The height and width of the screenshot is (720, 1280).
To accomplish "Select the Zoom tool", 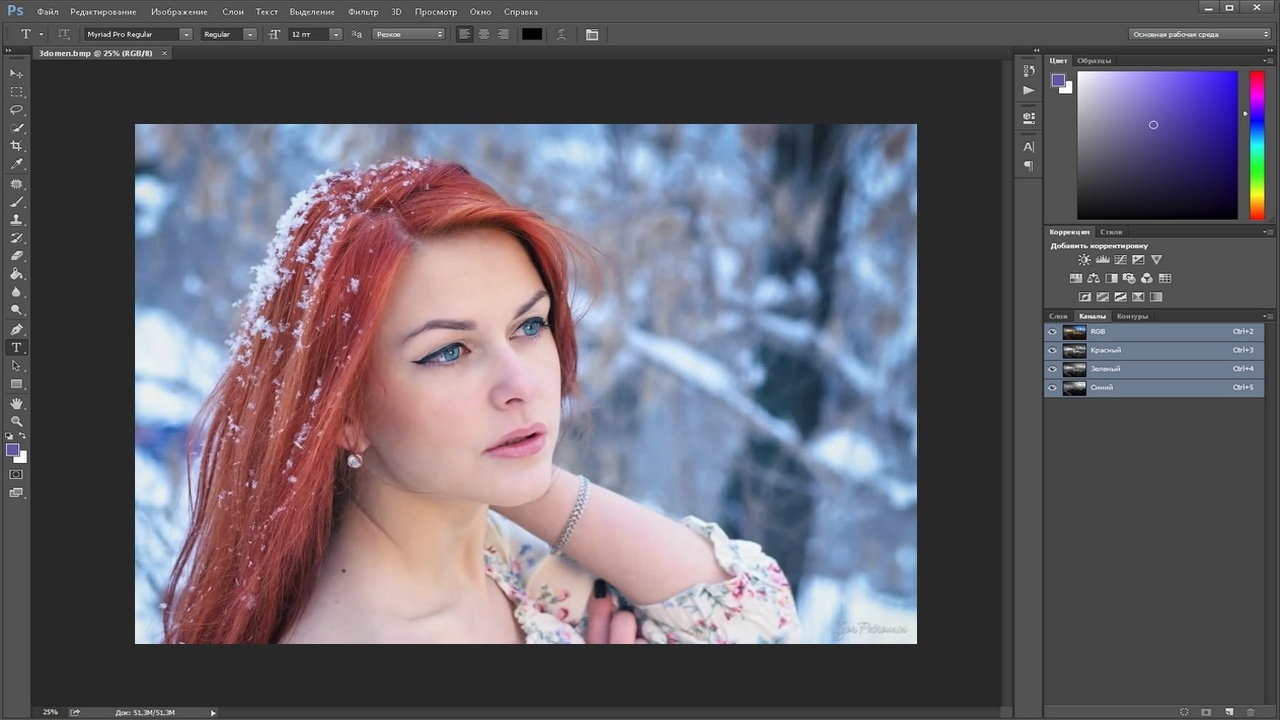I will [x=16, y=422].
